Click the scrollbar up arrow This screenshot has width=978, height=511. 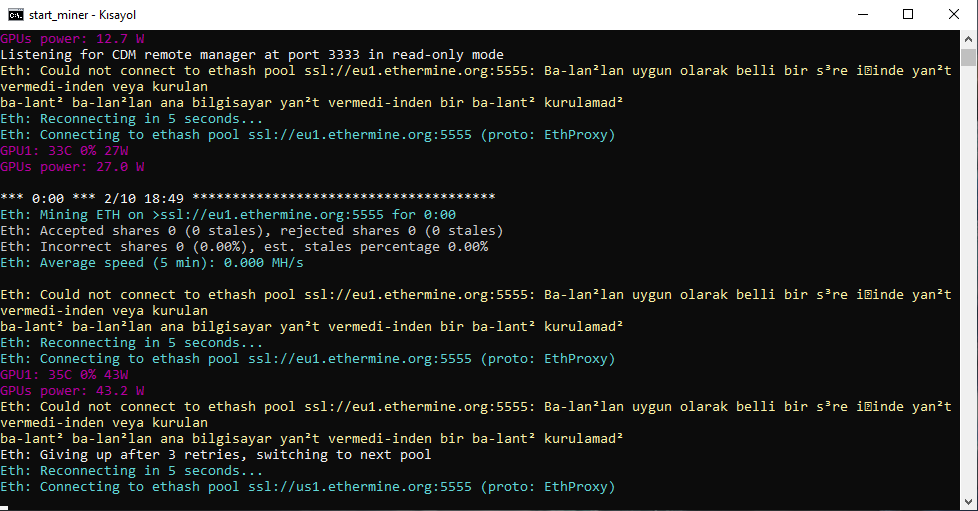[968, 39]
